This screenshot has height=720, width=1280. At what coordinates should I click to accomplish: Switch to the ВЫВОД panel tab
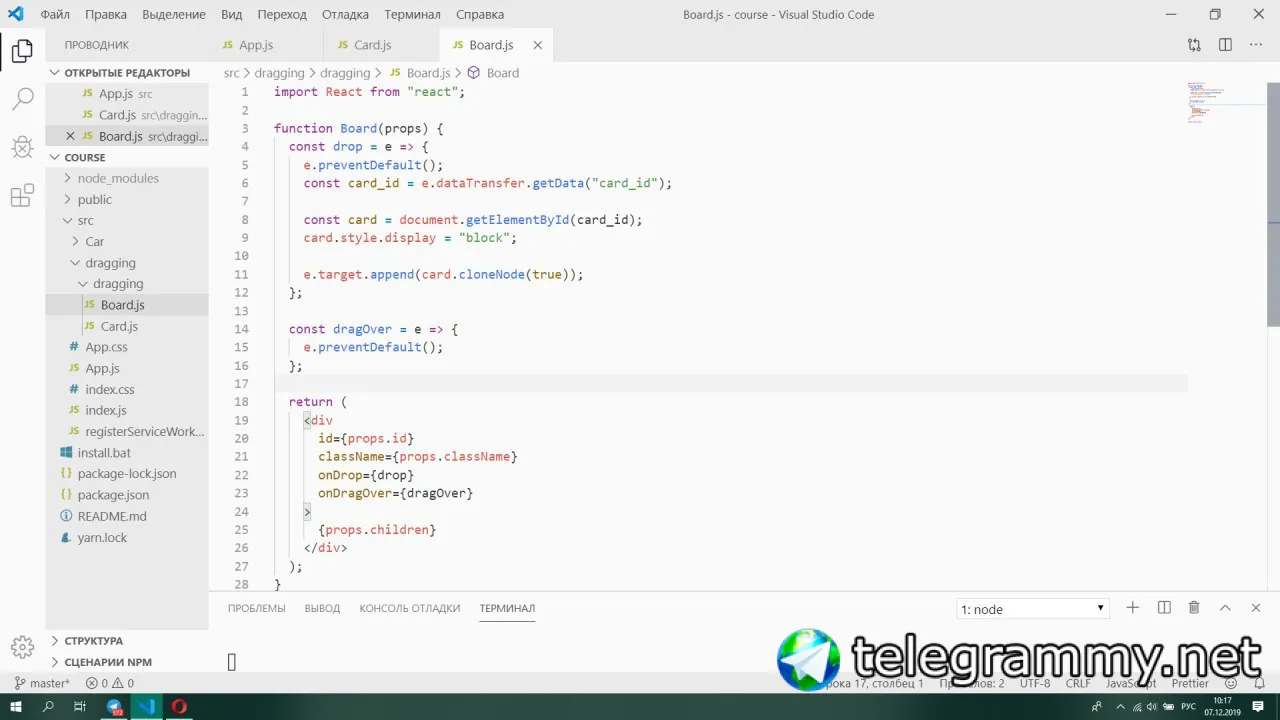pyautogui.click(x=322, y=608)
